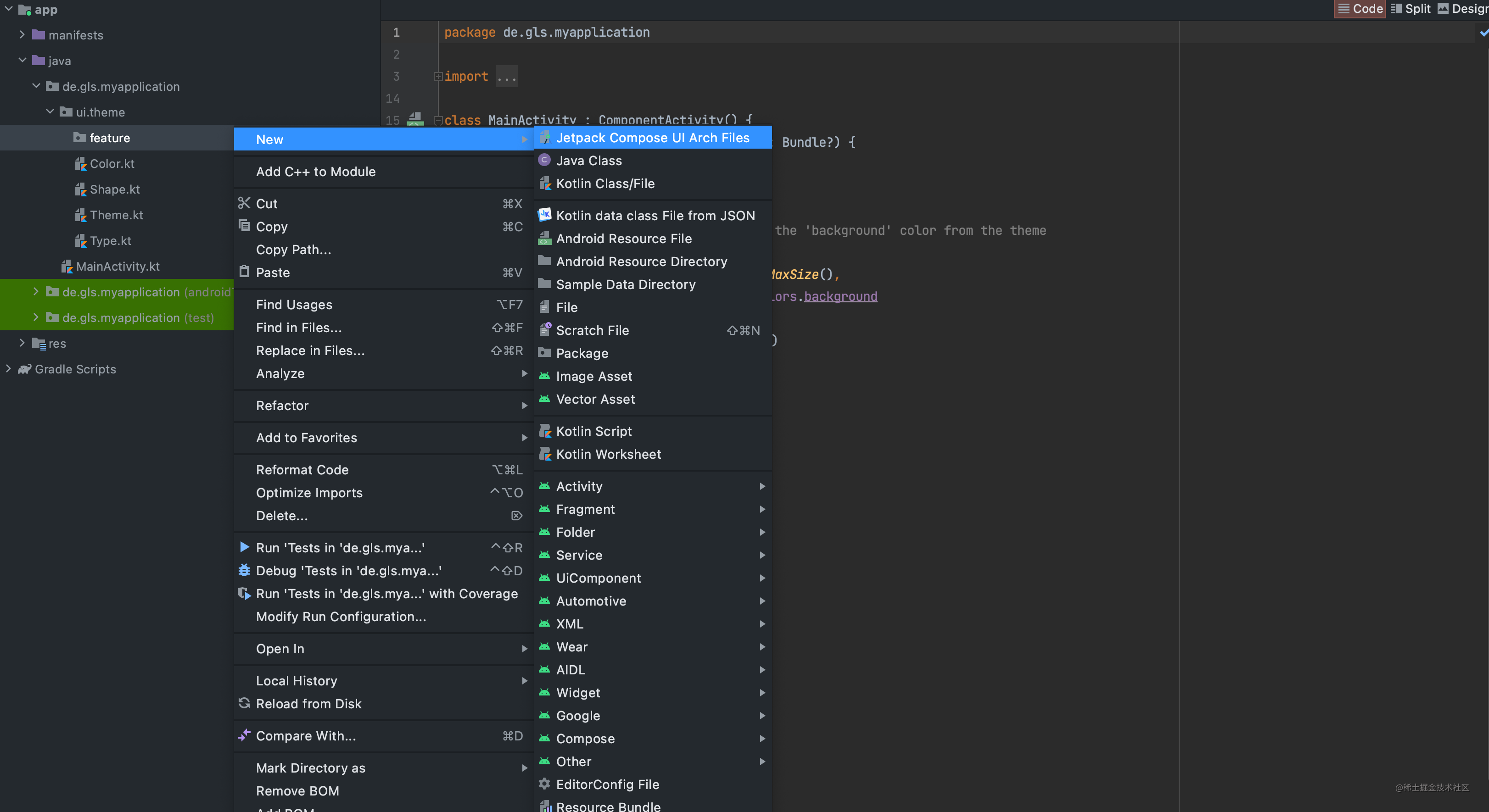Click the Java Class icon in submenu
1489x812 pixels.
click(x=544, y=160)
